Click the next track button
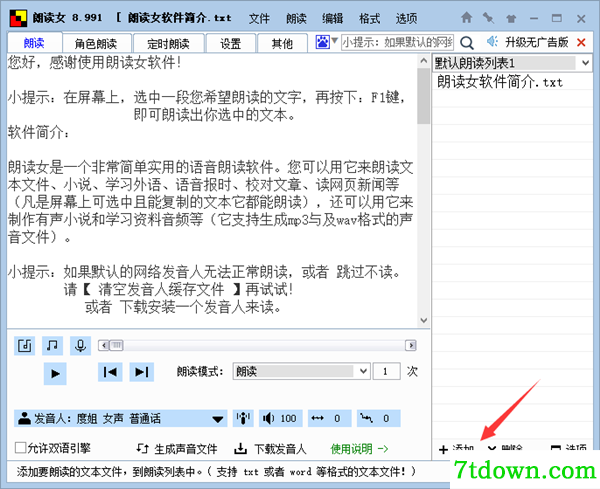The width and height of the screenshot is (600, 489). 142,372
